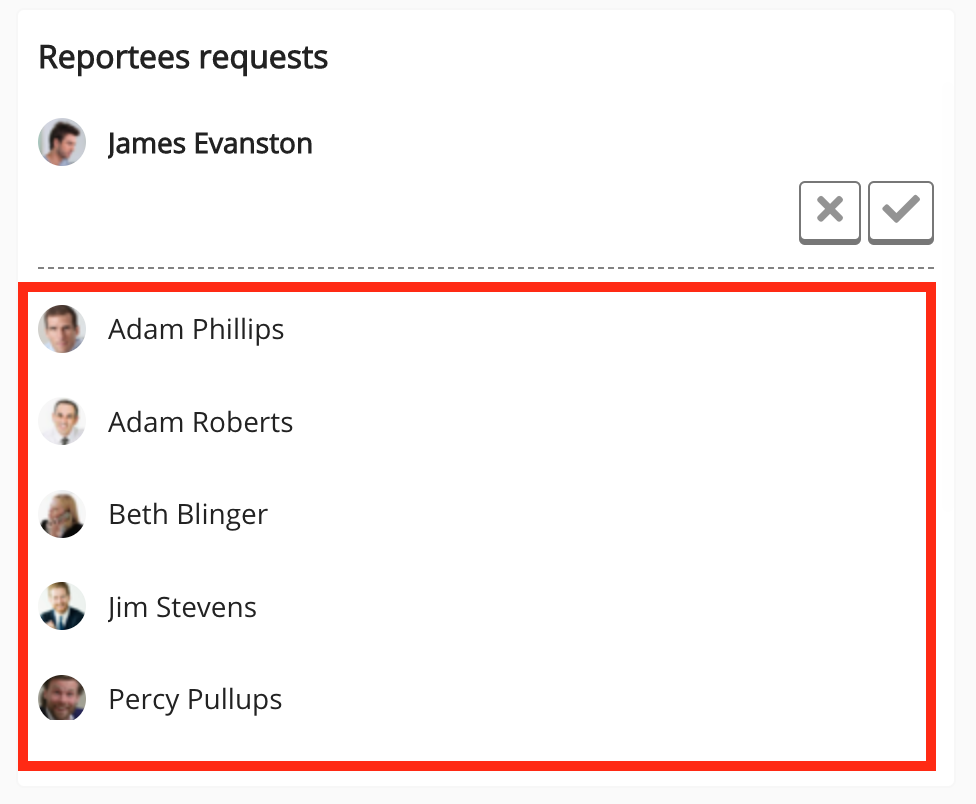Click the dashed divider under the action buttons

tap(486, 268)
